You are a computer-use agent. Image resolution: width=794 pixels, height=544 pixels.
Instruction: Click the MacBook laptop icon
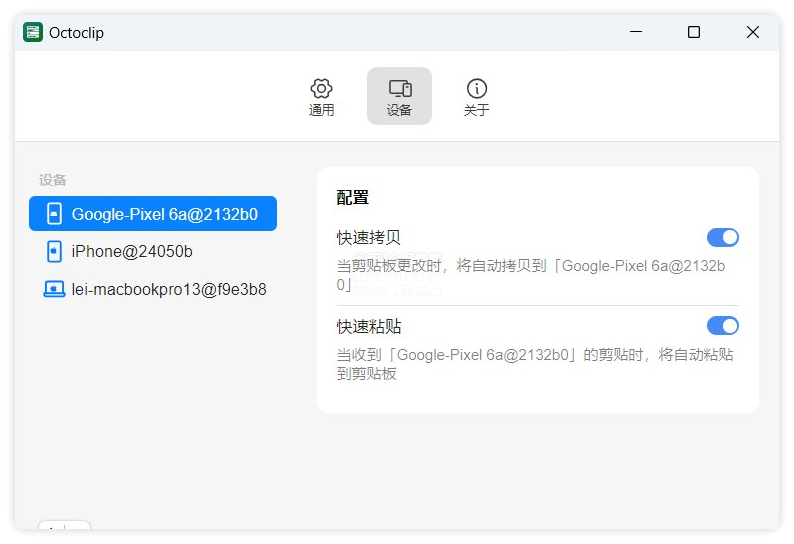point(54,289)
